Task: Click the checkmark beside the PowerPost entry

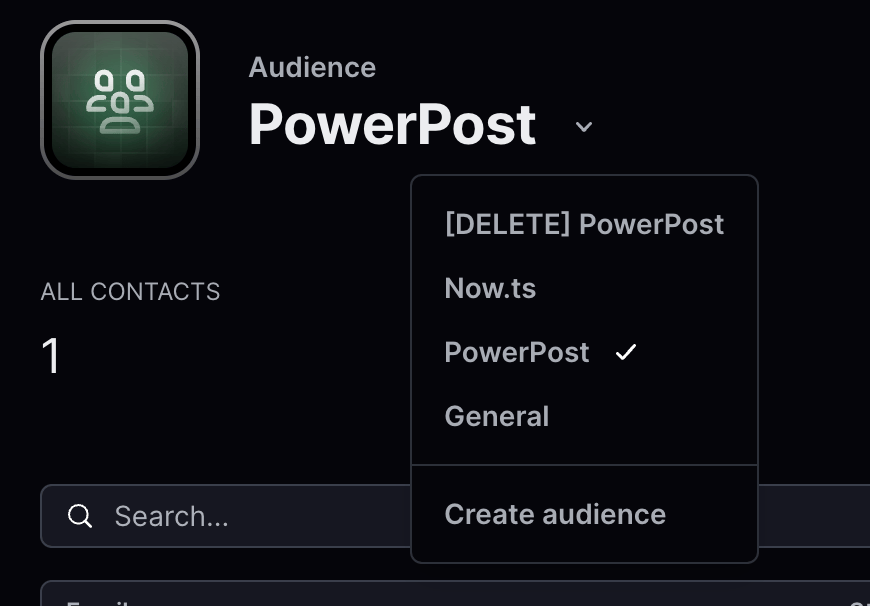Action: tap(626, 352)
